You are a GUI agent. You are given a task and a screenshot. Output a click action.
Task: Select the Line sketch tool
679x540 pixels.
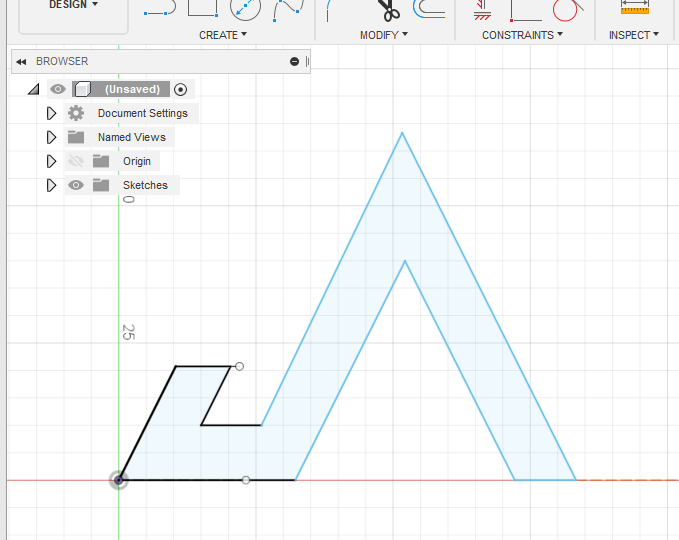(x=160, y=8)
